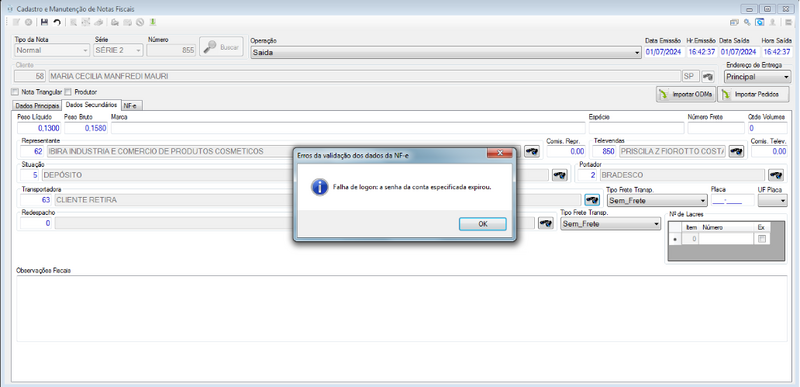Click the gray printer toolbar icon
800x387 pixels.
(99, 22)
